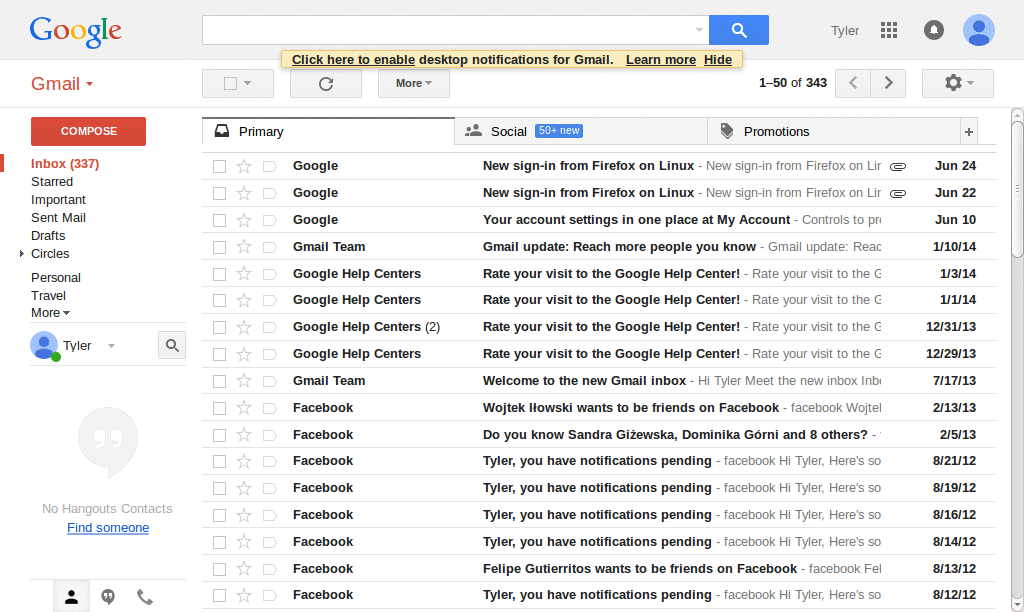Hide the notification banner
The width and height of the screenshot is (1024, 612).
(x=718, y=59)
